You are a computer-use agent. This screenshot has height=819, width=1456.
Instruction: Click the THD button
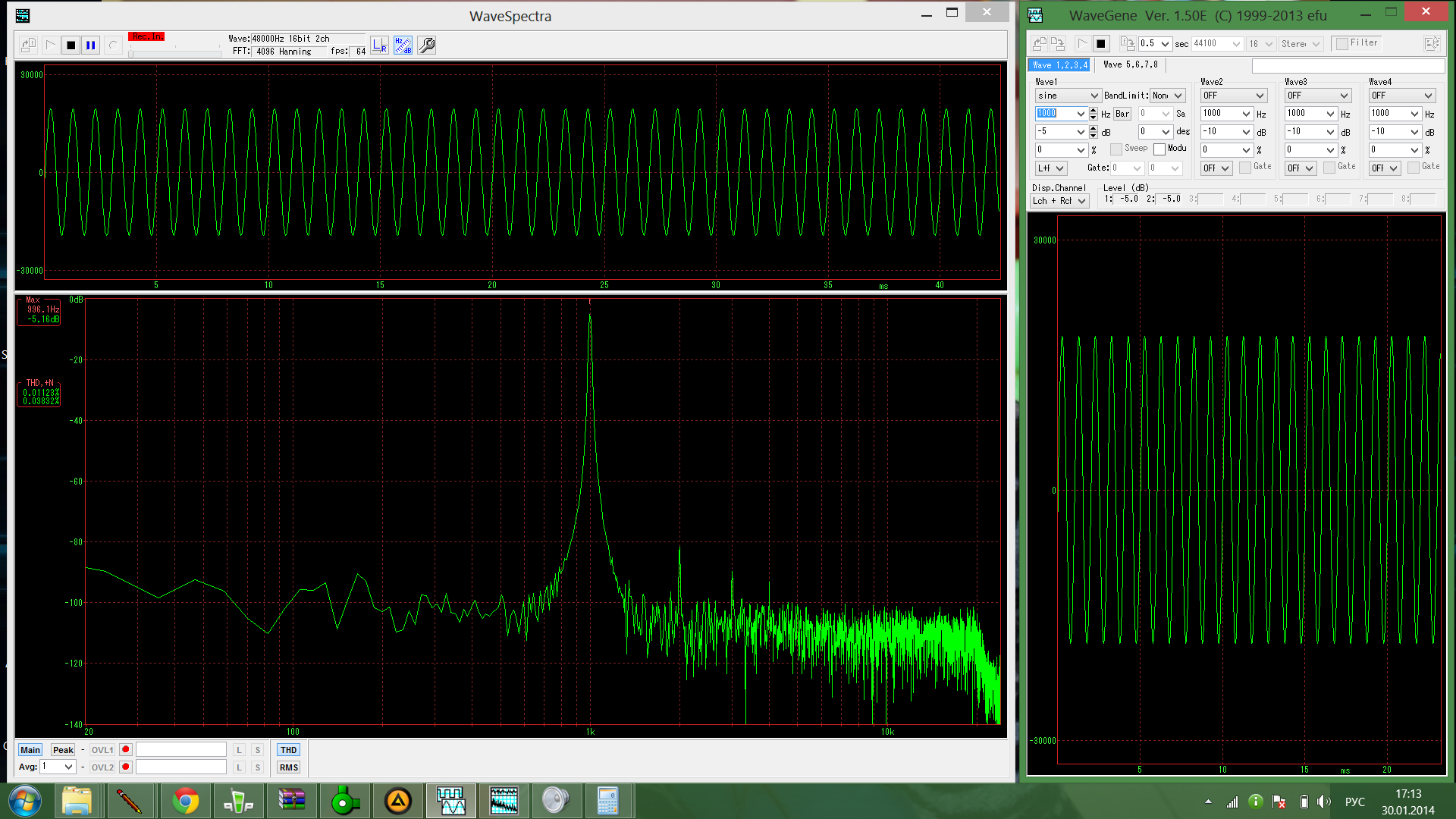point(288,750)
